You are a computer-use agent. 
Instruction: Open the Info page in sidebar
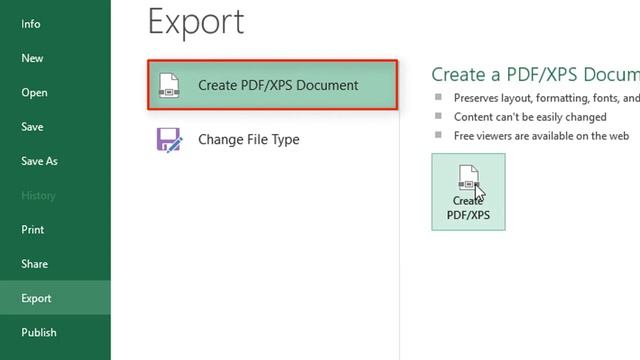(55, 24)
